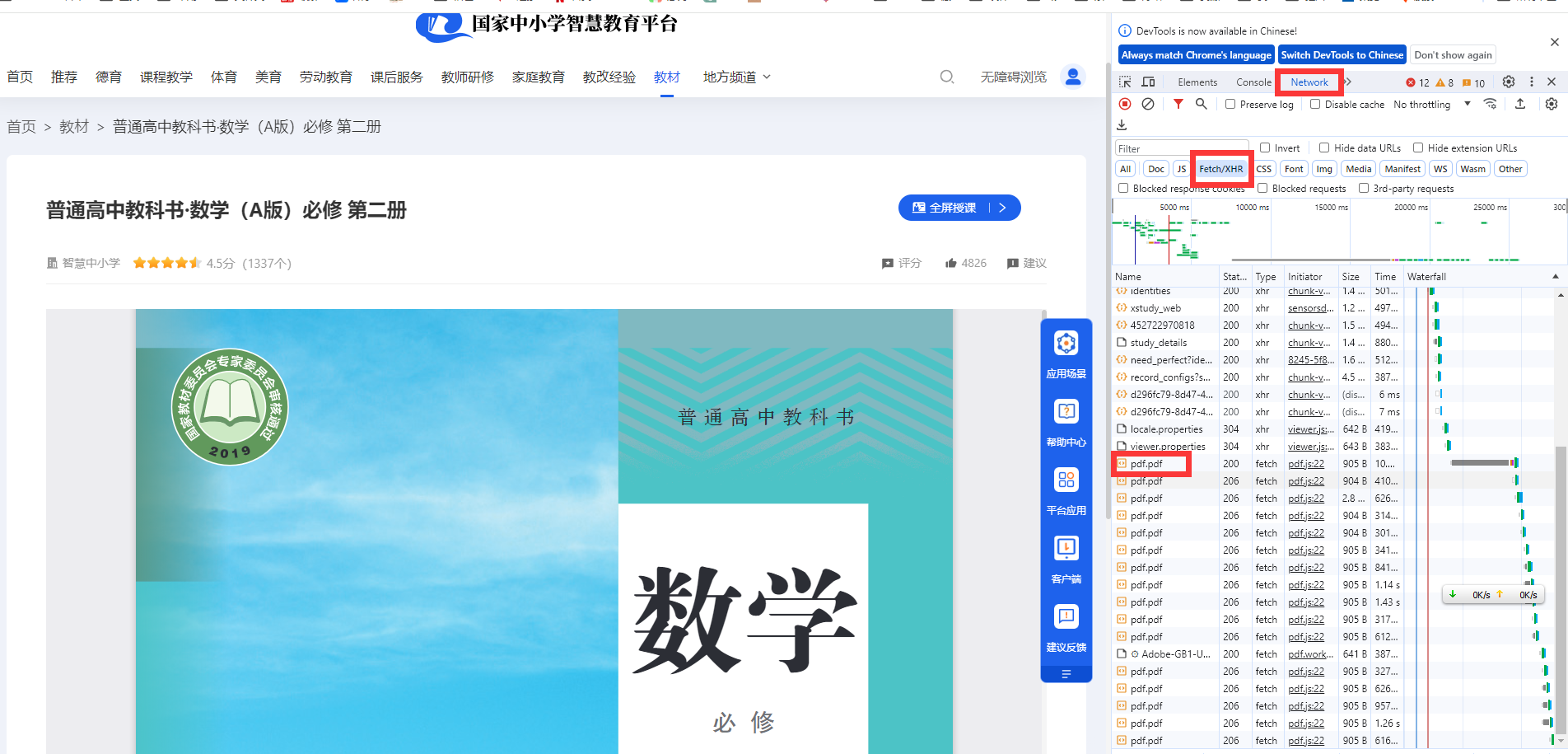Open the network search magnifier
The height and width of the screenshot is (754, 1568).
(1202, 104)
